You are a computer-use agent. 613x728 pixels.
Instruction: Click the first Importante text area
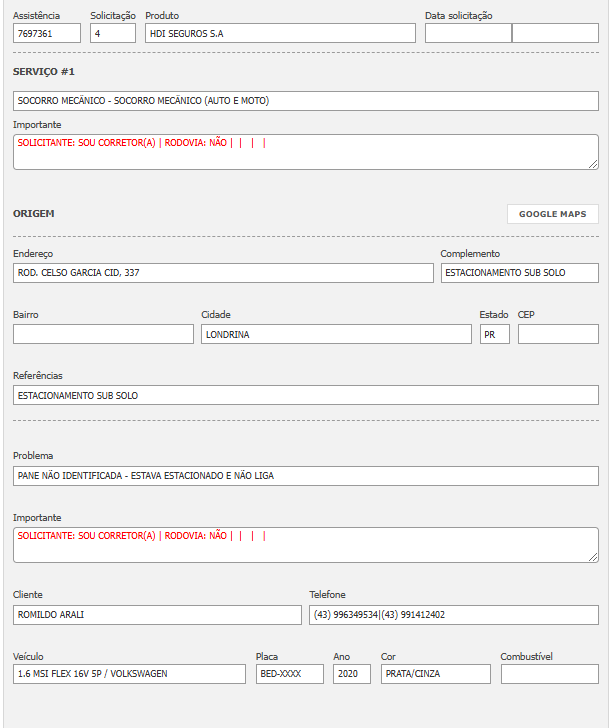point(305,152)
